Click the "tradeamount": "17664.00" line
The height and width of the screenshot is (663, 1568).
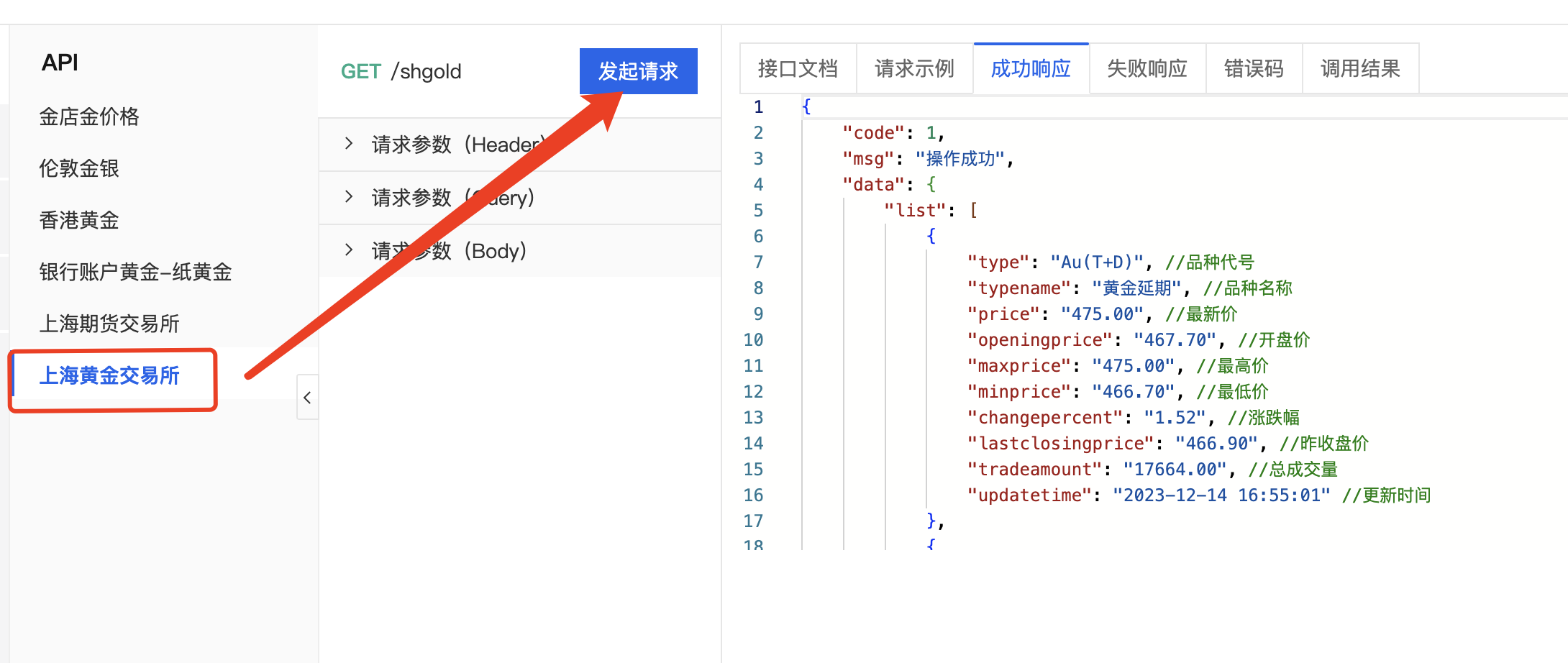[1152, 470]
